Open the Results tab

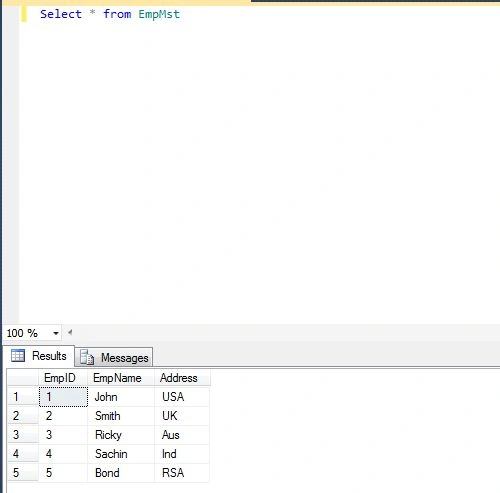pyautogui.click(x=39, y=356)
